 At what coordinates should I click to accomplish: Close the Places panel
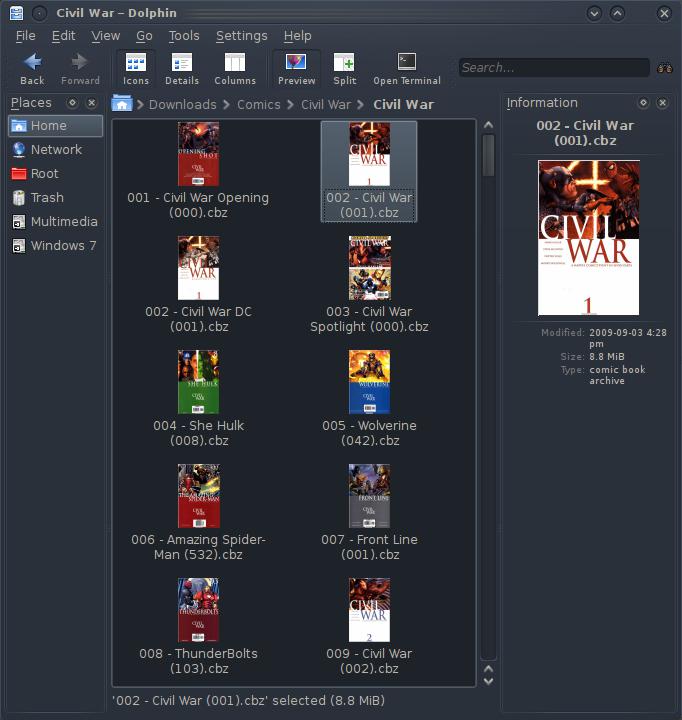pyautogui.click(x=92, y=103)
